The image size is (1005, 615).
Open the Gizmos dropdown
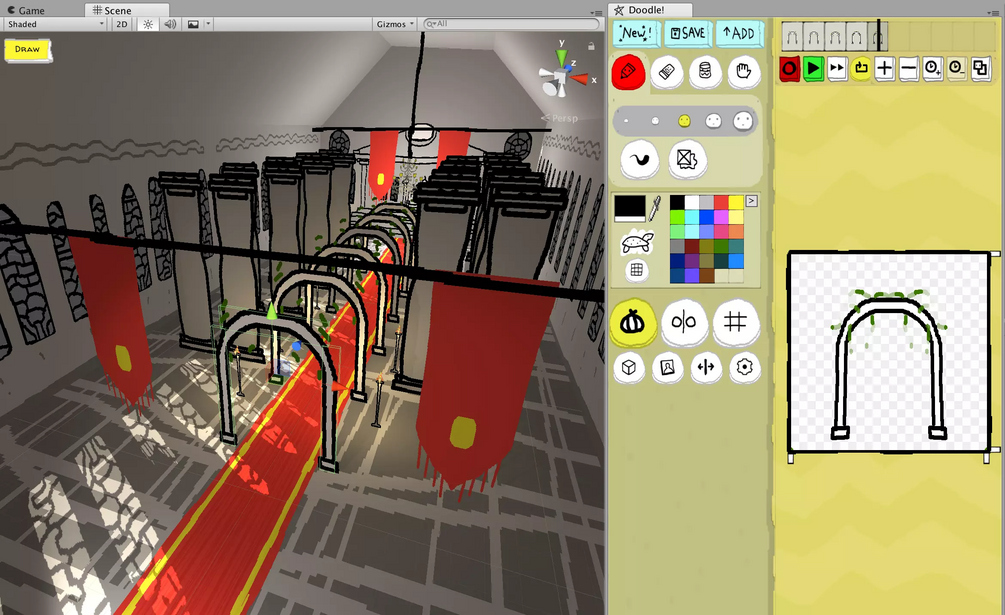coord(395,24)
